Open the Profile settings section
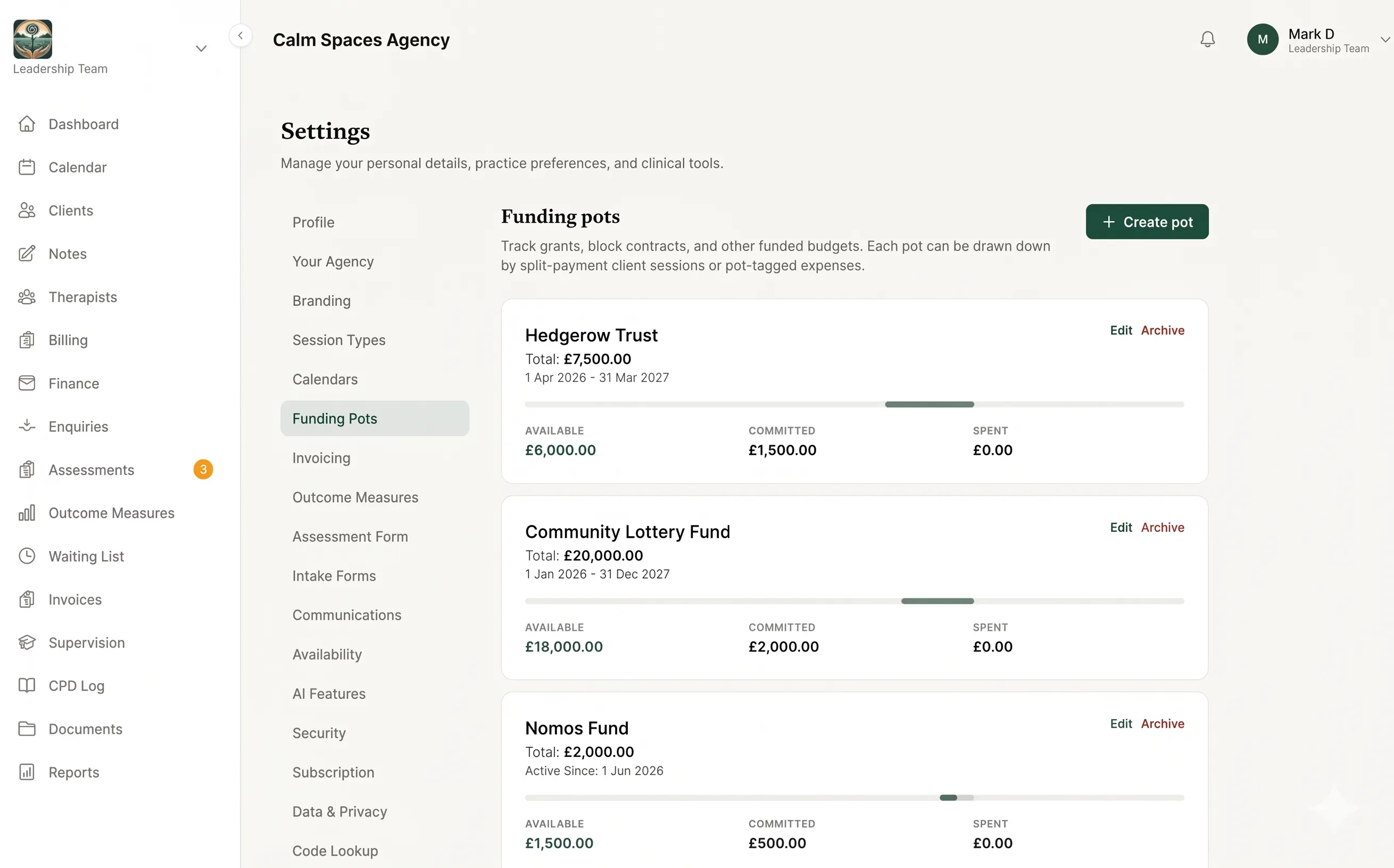The width and height of the screenshot is (1394, 868). point(313,222)
